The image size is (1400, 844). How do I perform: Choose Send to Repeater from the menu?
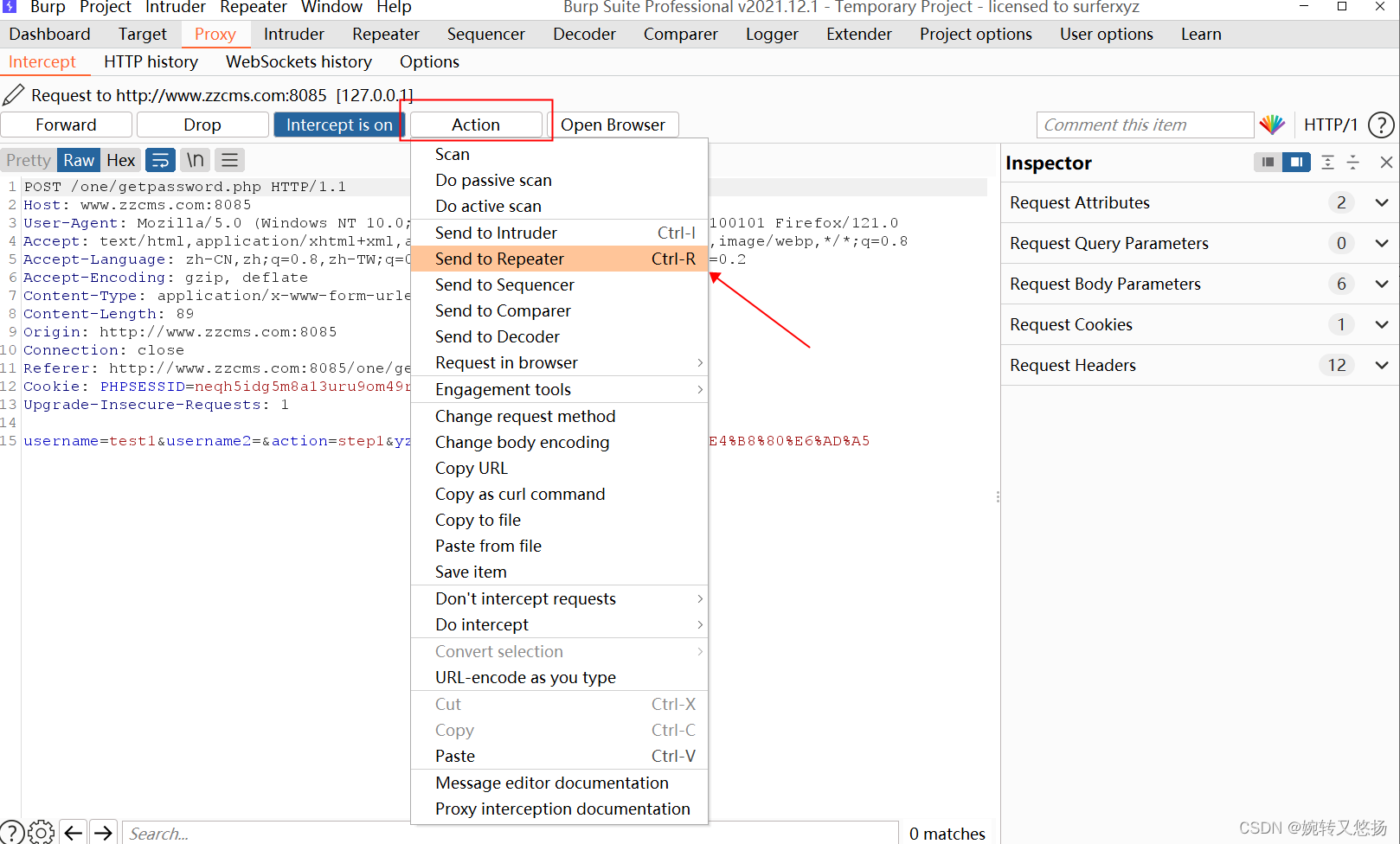click(559, 259)
